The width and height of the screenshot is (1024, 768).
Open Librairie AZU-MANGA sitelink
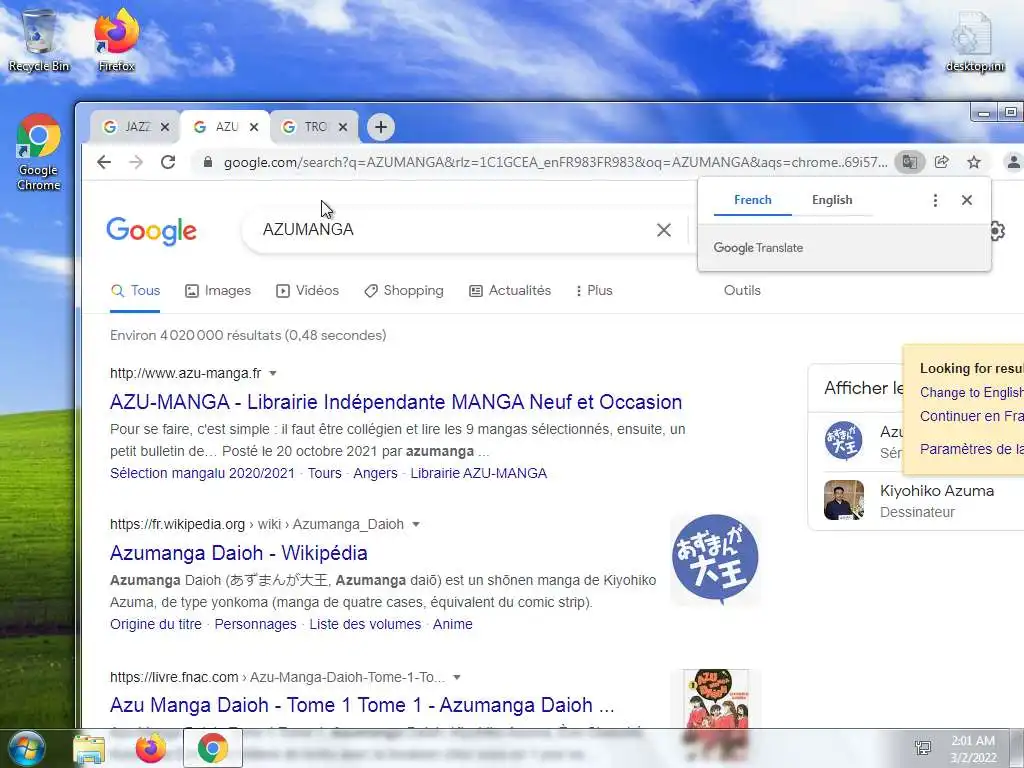[479, 473]
